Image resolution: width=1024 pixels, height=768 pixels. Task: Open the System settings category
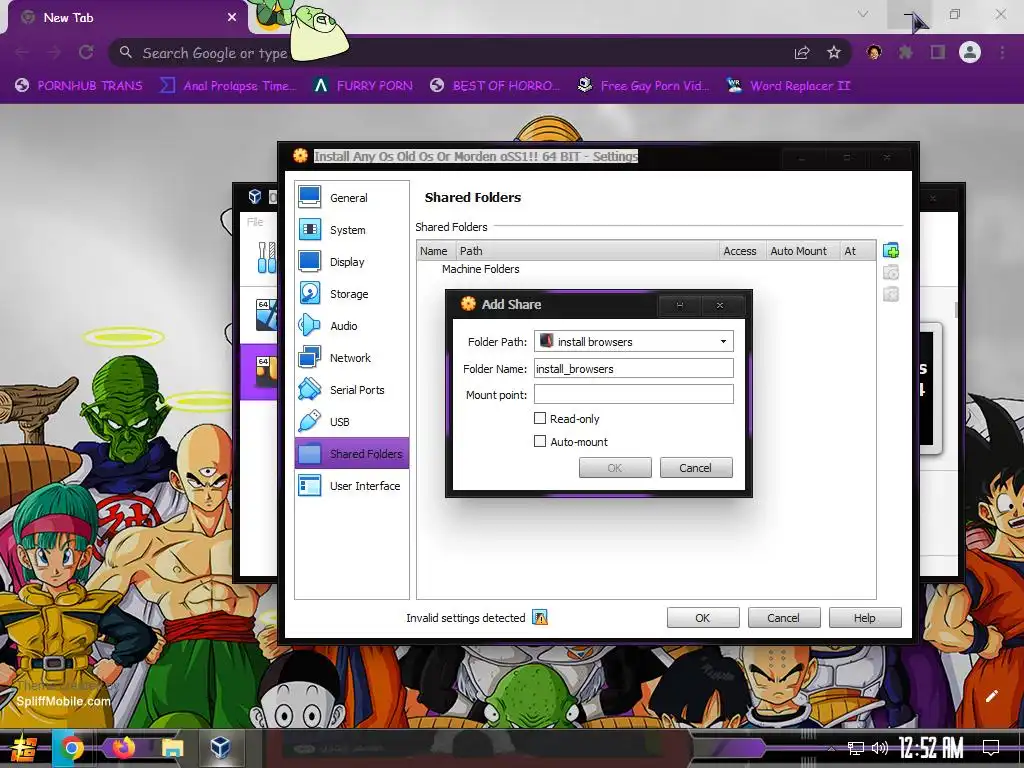point(351,229)
